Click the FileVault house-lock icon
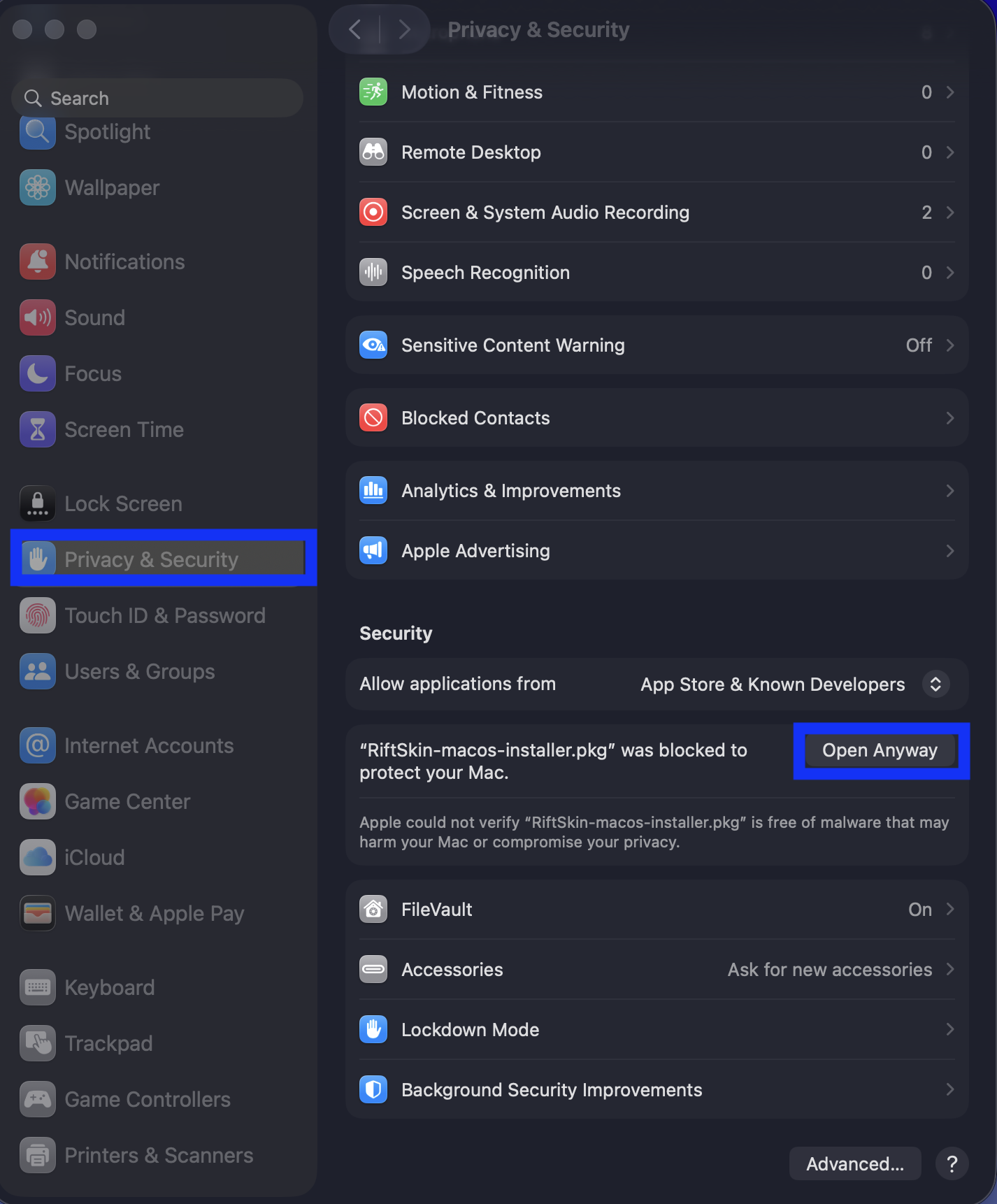The height and width of the screenshot is (1204, 997). [x=373, y=910]
